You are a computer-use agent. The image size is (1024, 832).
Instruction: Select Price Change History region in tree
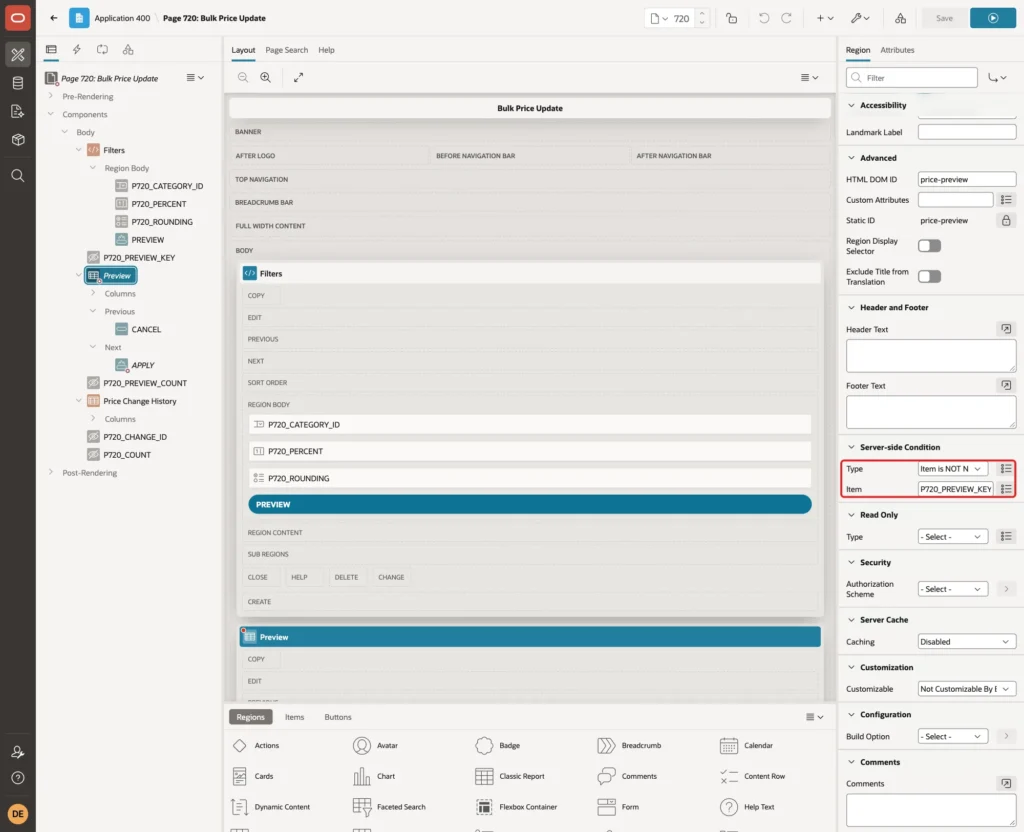point(140,401)
